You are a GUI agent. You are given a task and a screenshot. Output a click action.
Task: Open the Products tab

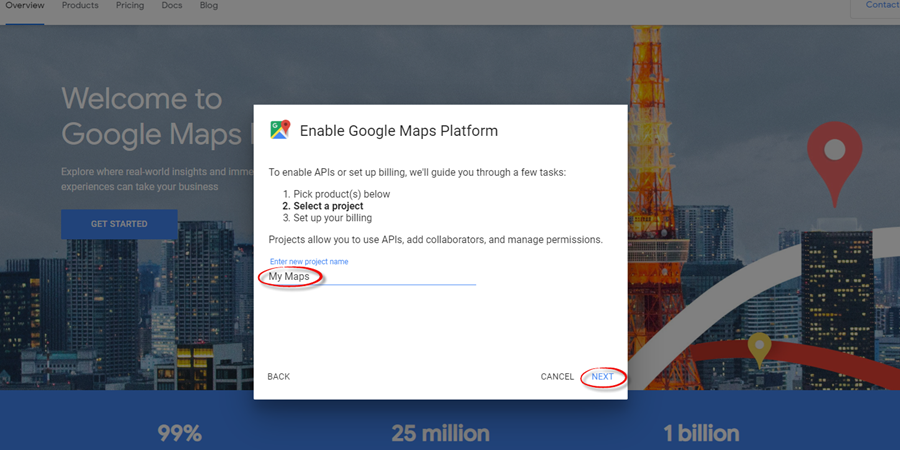point(80,6)
